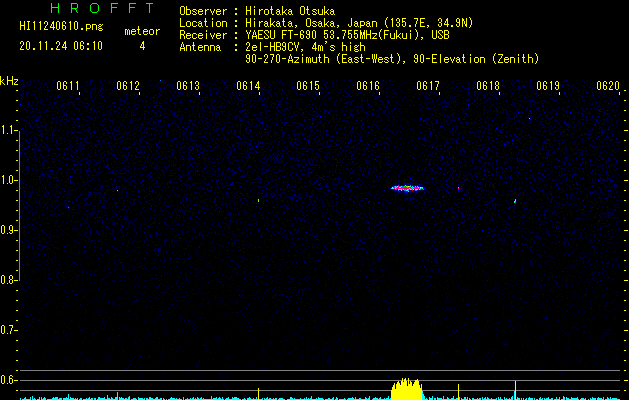The width and height of the screenshot is (629, 400).
Task: Click the kHz axis unit label
Action: 9,81
